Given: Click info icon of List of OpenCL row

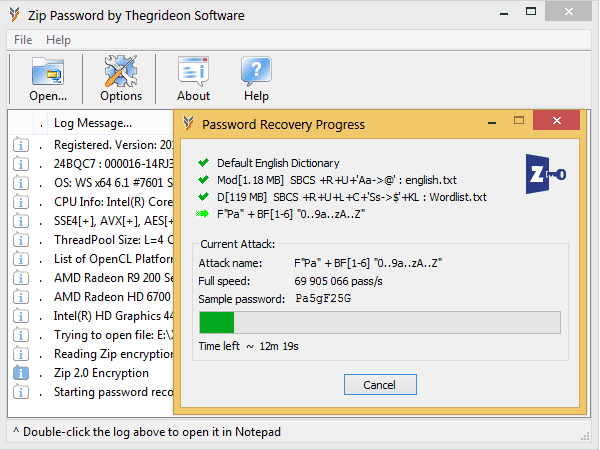Looking at the screenshot, I should 21,259.
